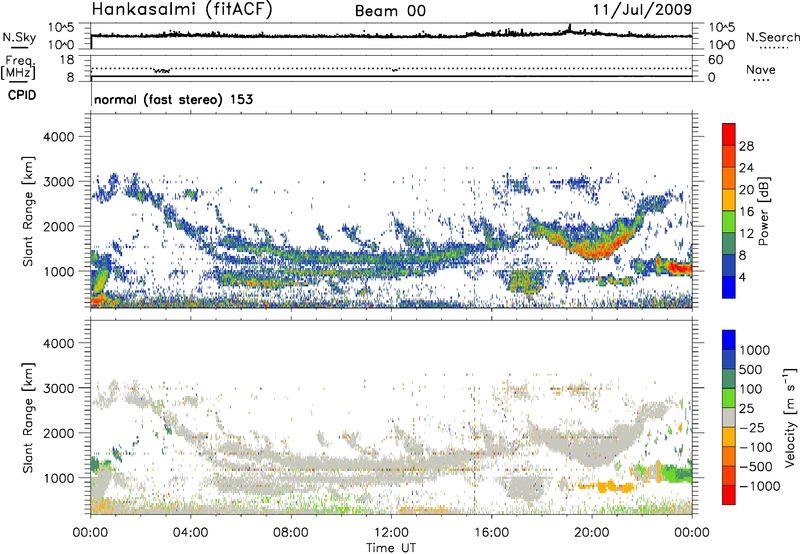Click the '16:00' time axis tick
800x554 pixels.
click(x=491, y=533)
